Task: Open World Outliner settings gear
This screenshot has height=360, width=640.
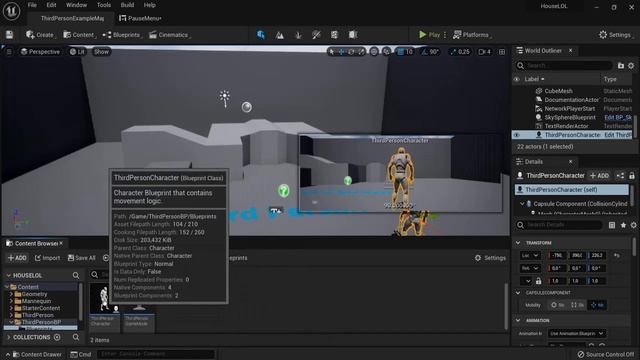Action: 631,65
